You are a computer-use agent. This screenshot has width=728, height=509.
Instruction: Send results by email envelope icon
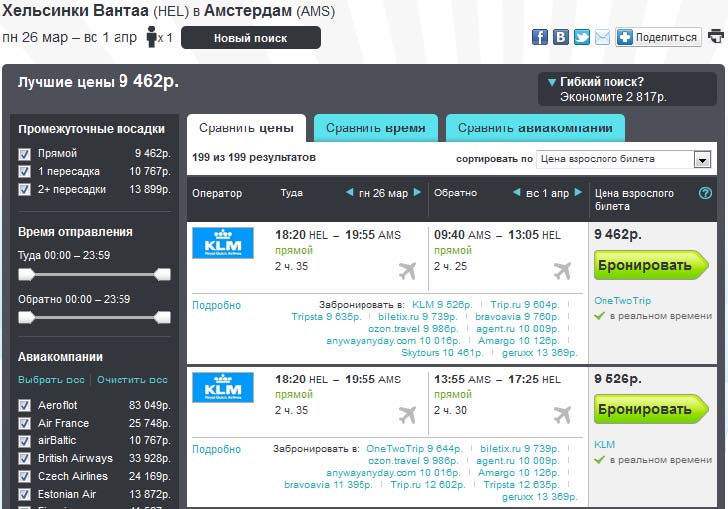[x=602, y=37]
